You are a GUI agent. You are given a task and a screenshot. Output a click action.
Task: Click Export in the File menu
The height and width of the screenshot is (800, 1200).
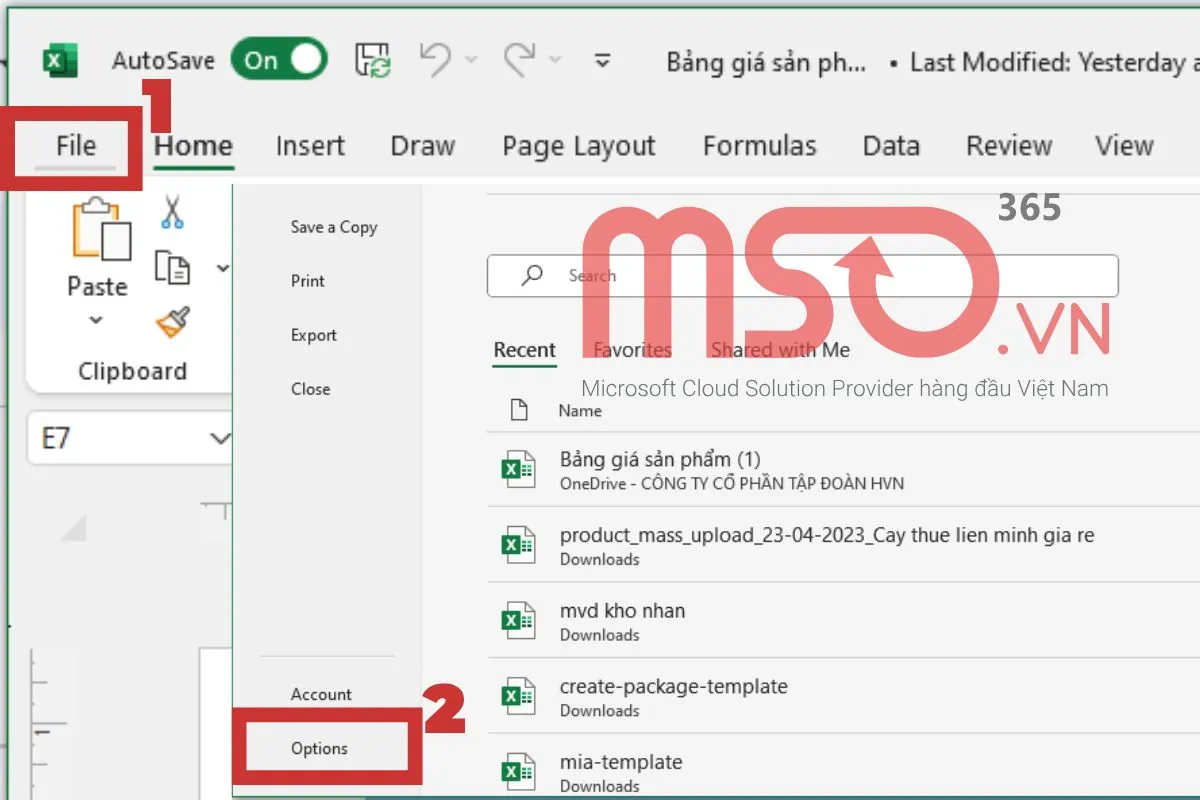[313, 335]
